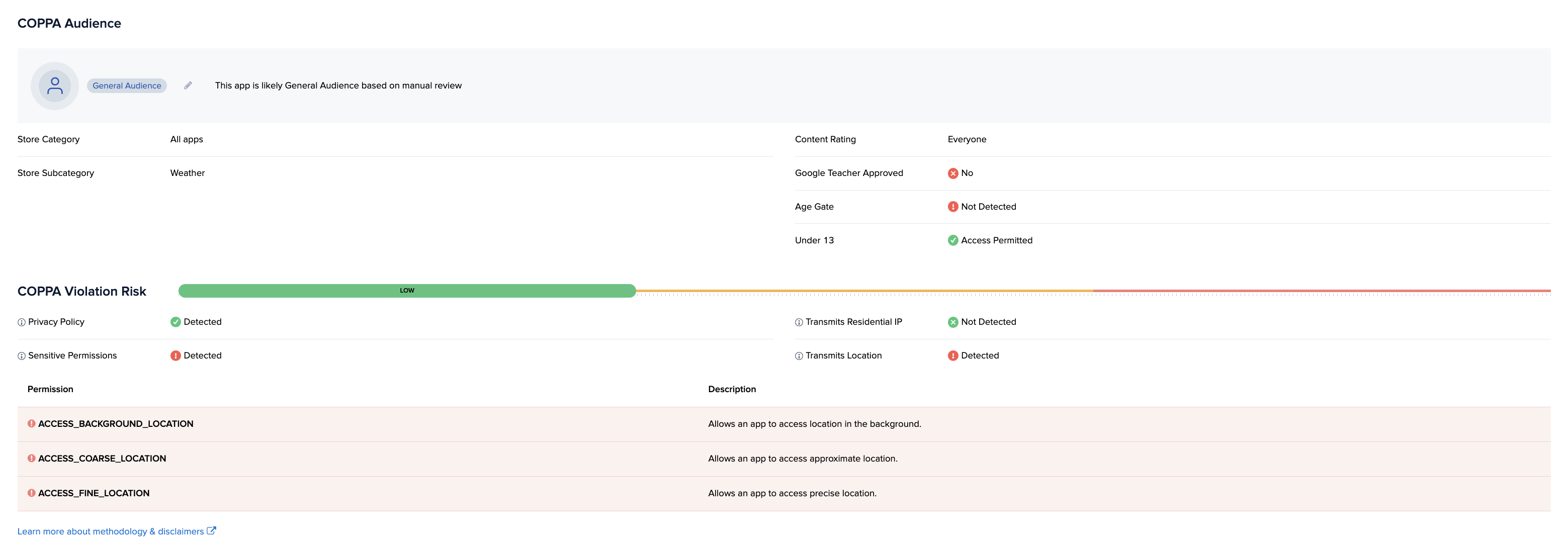Click the ACCESS_BACKGROUND_LOCATION permission name
This screenshot has height=542, width=1568.
[116, 424]
